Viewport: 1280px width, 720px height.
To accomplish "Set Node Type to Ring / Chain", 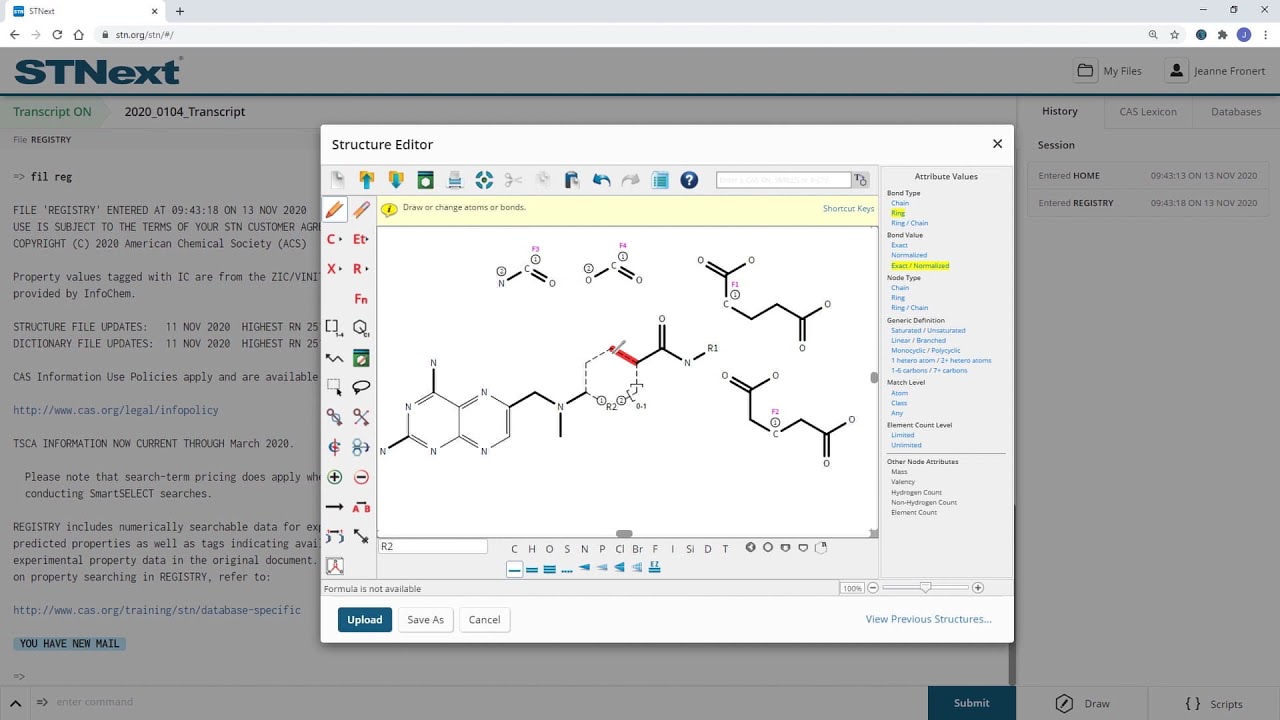I will (910, 308).
